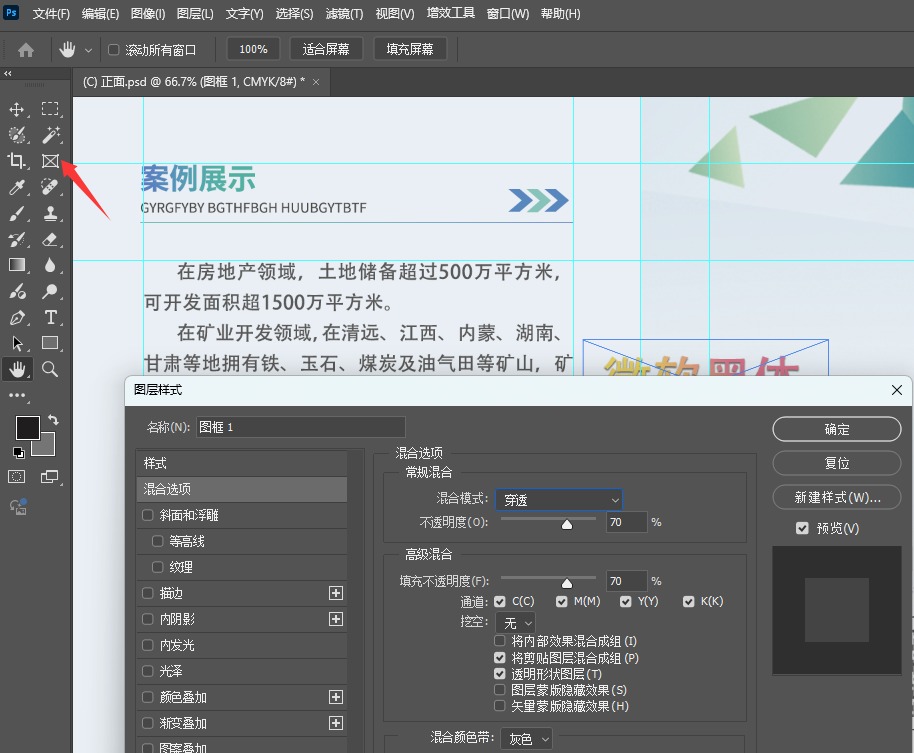Image resolution: width=914 pixels, height=753 pixels.
Task: Open Hand tool preset picker arrow
Action: pyautogui.click(x=89, y=50)
